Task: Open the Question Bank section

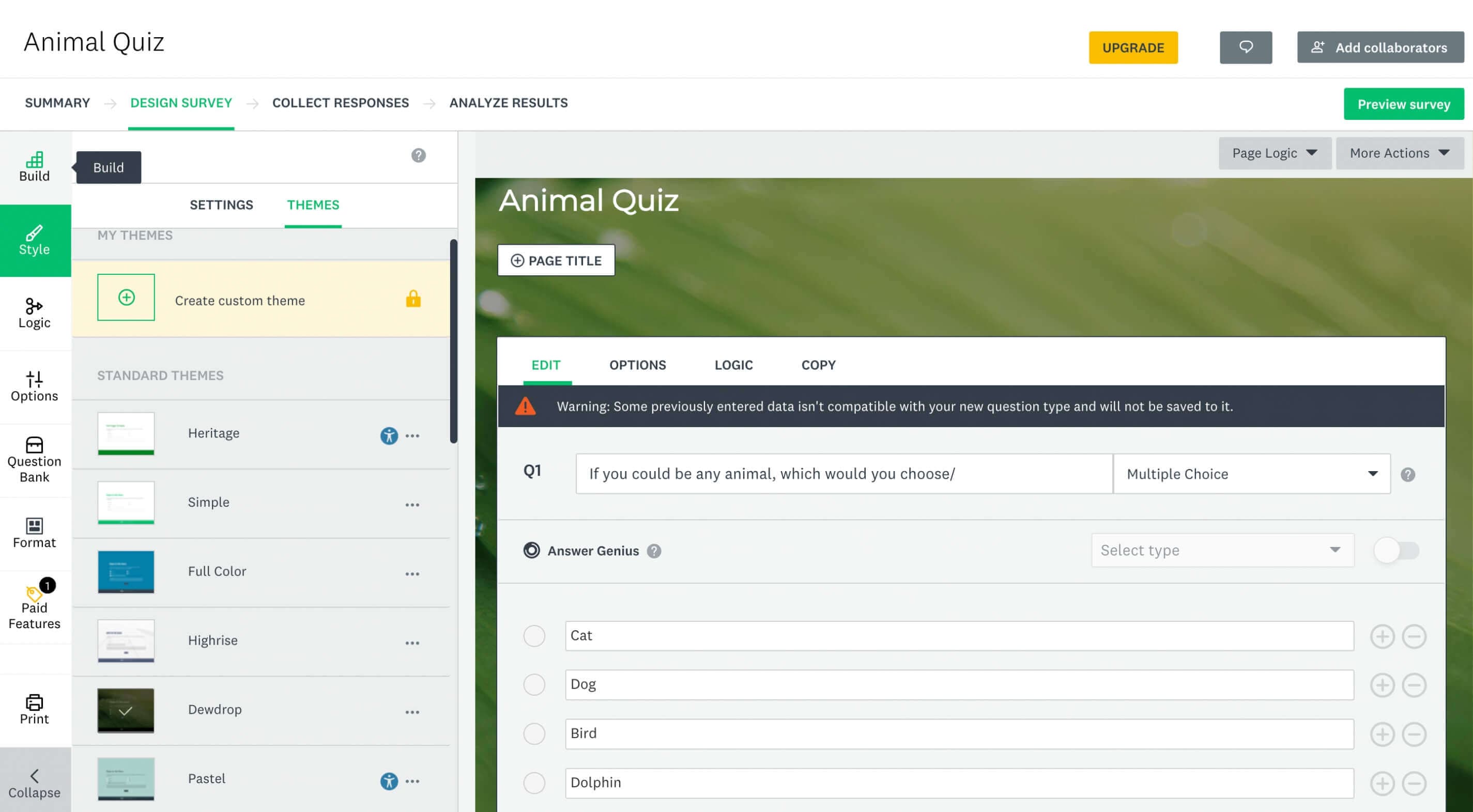Action: point(34,461)
